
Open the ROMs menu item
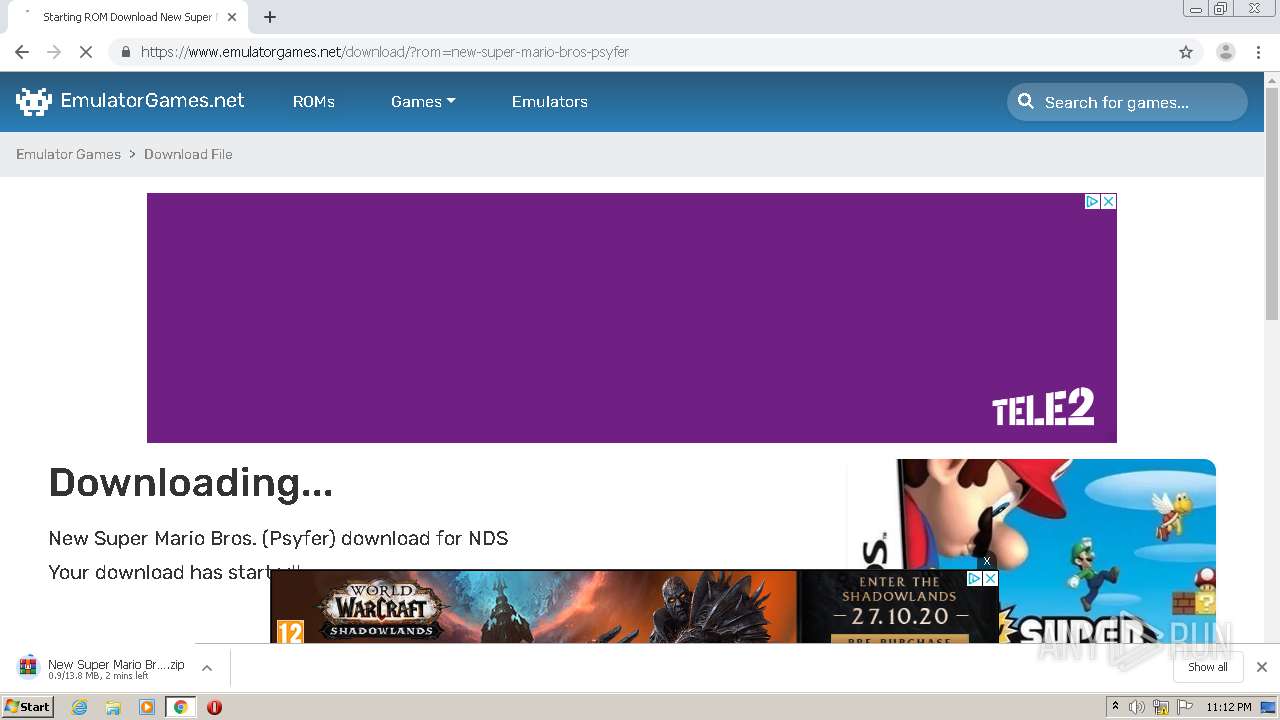pyautogui.click(x=314, y=102)
